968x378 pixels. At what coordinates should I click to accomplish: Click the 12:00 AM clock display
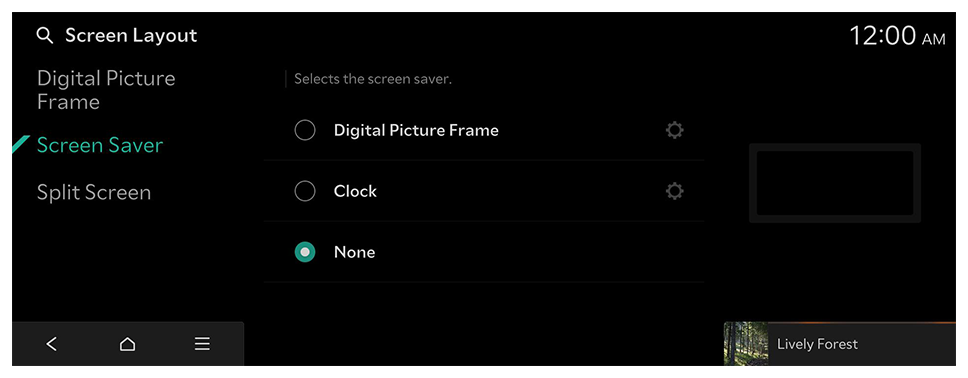pyautogui.click(x=897, y=36)
